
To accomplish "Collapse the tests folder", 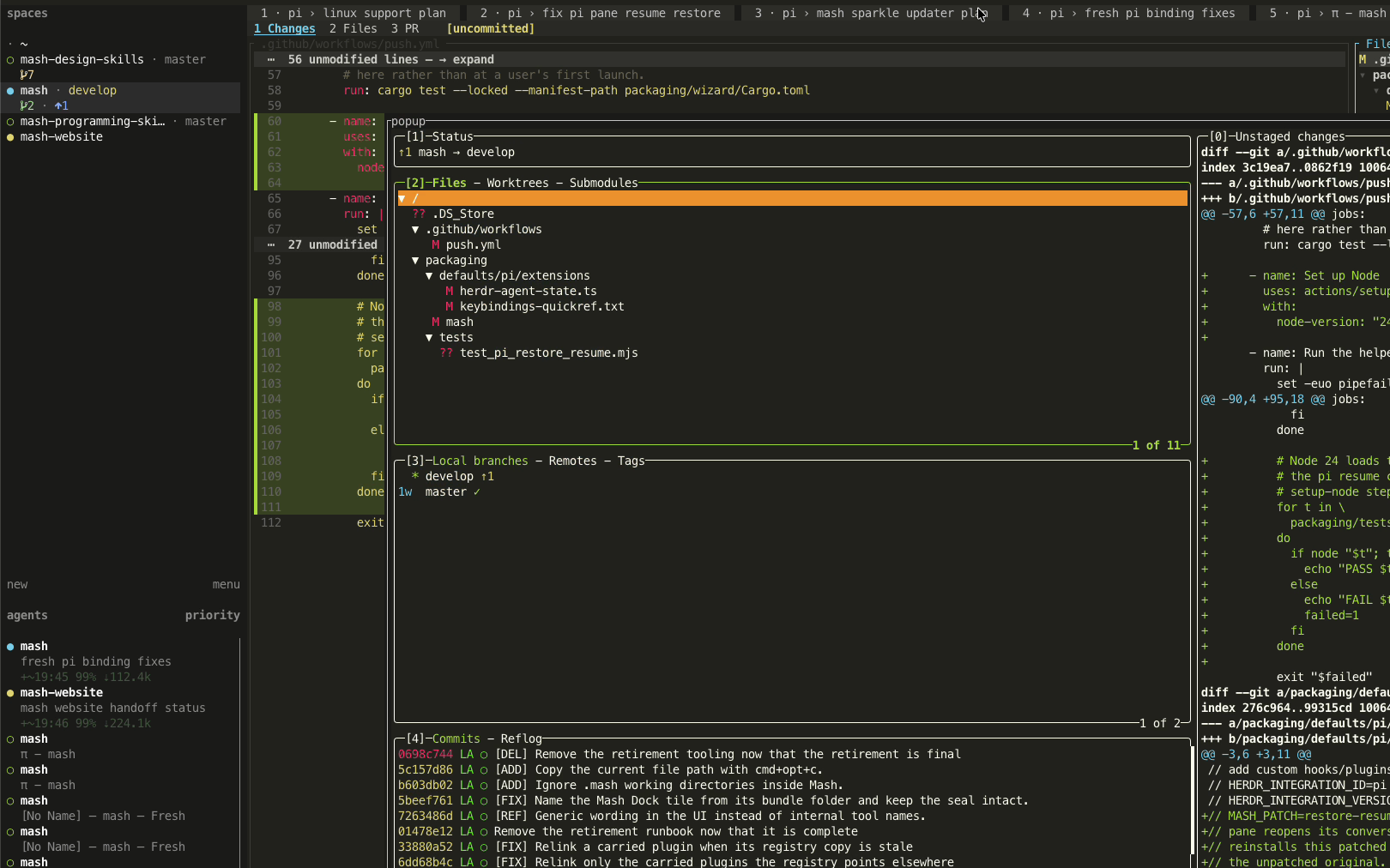I will coord(429,338).
